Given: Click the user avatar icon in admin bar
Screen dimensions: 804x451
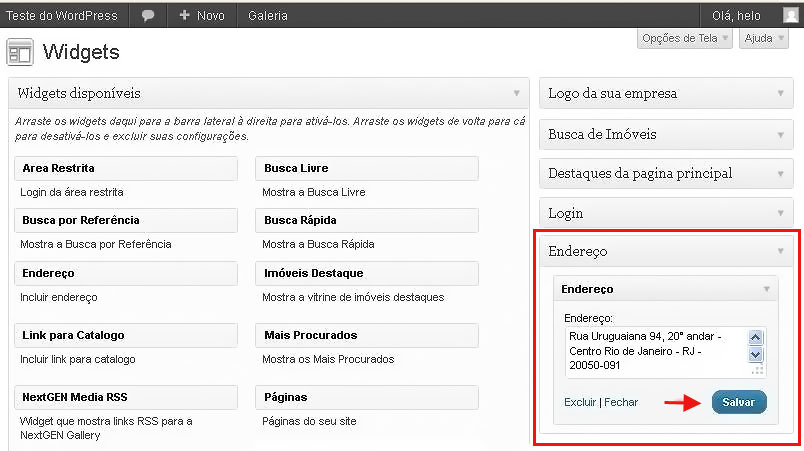Looking at the screenshot, I should point(791,15).
